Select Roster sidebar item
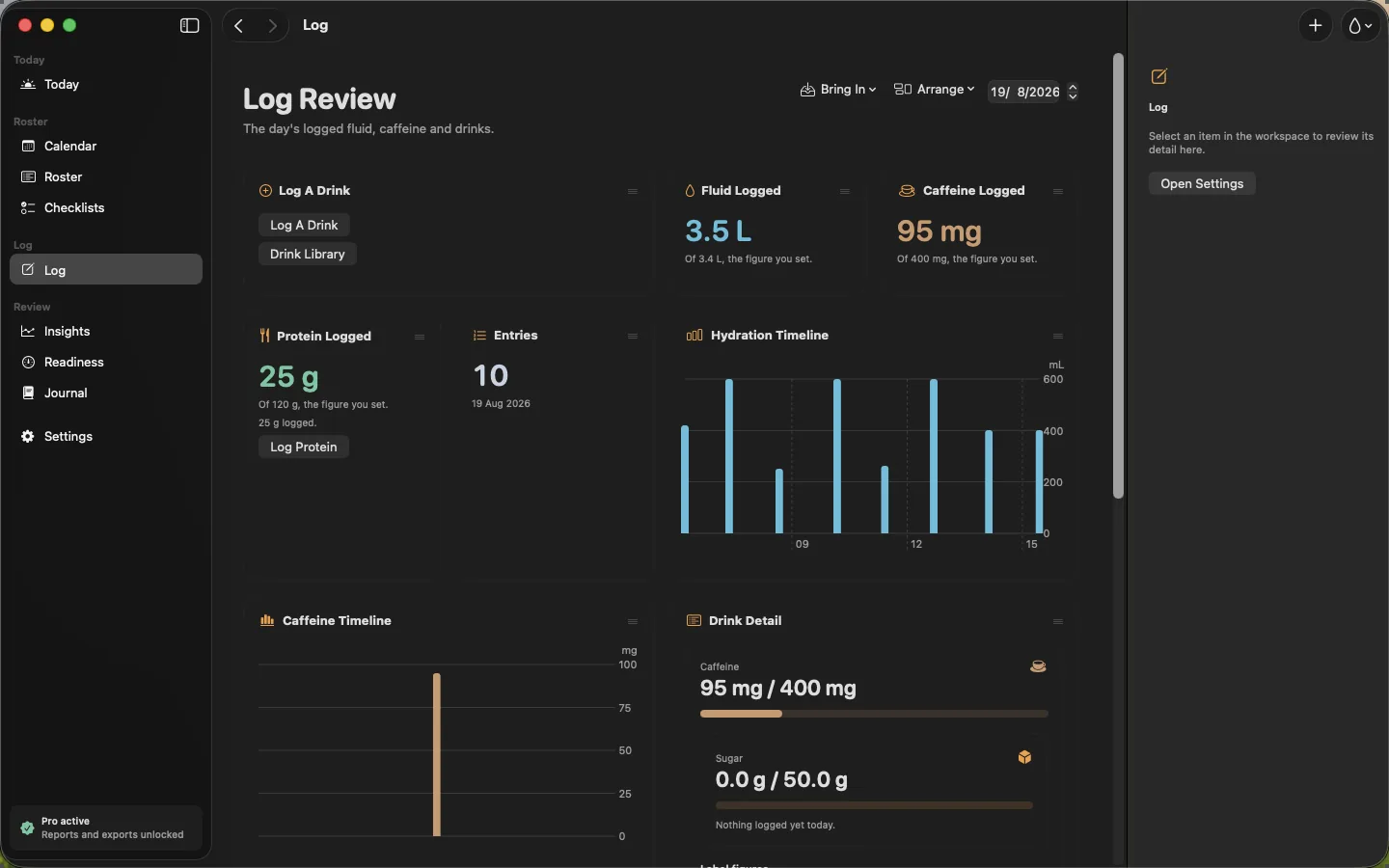This screenshot has height=868, width=1389. 106,177
